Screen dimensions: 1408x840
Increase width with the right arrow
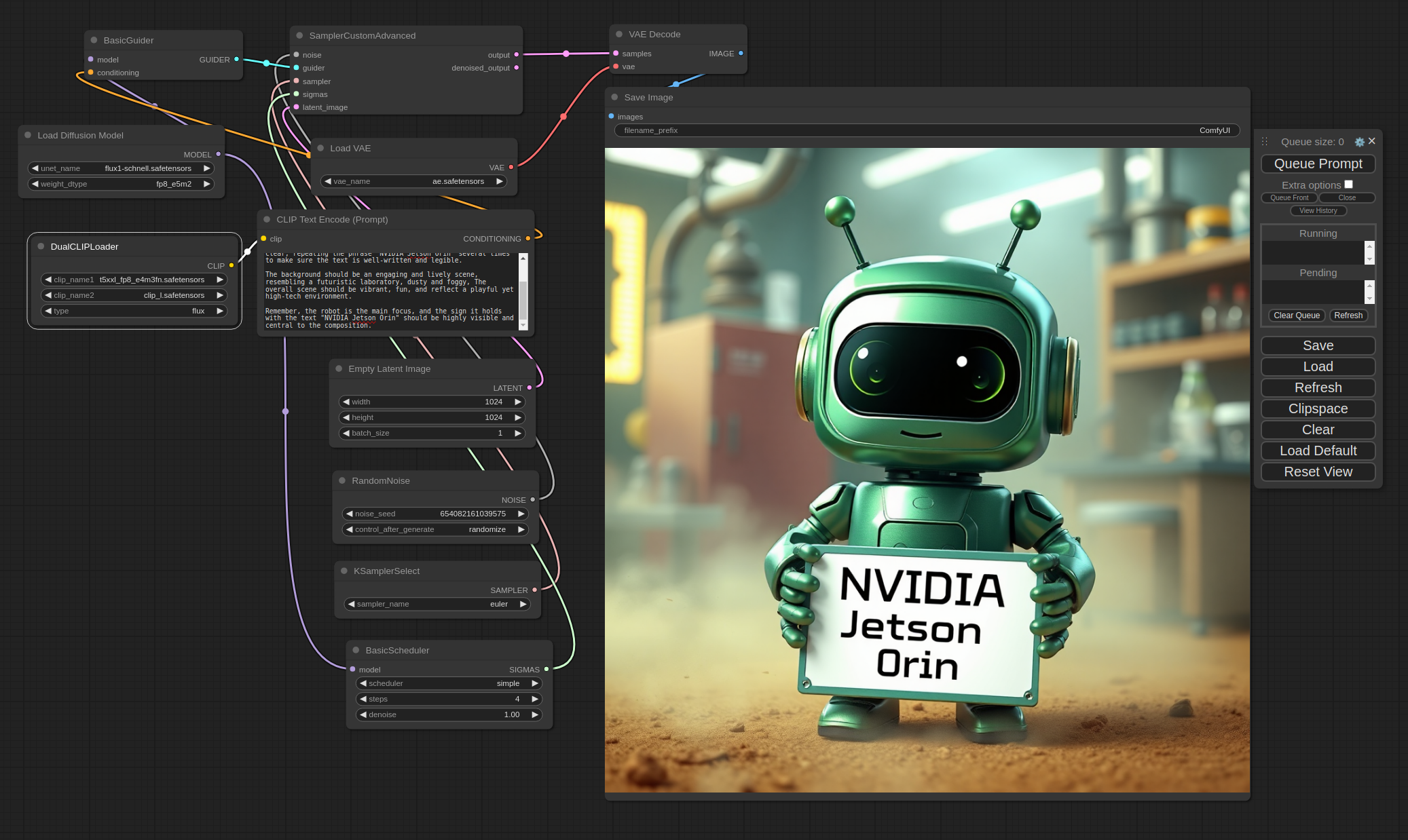click(518, 402)
